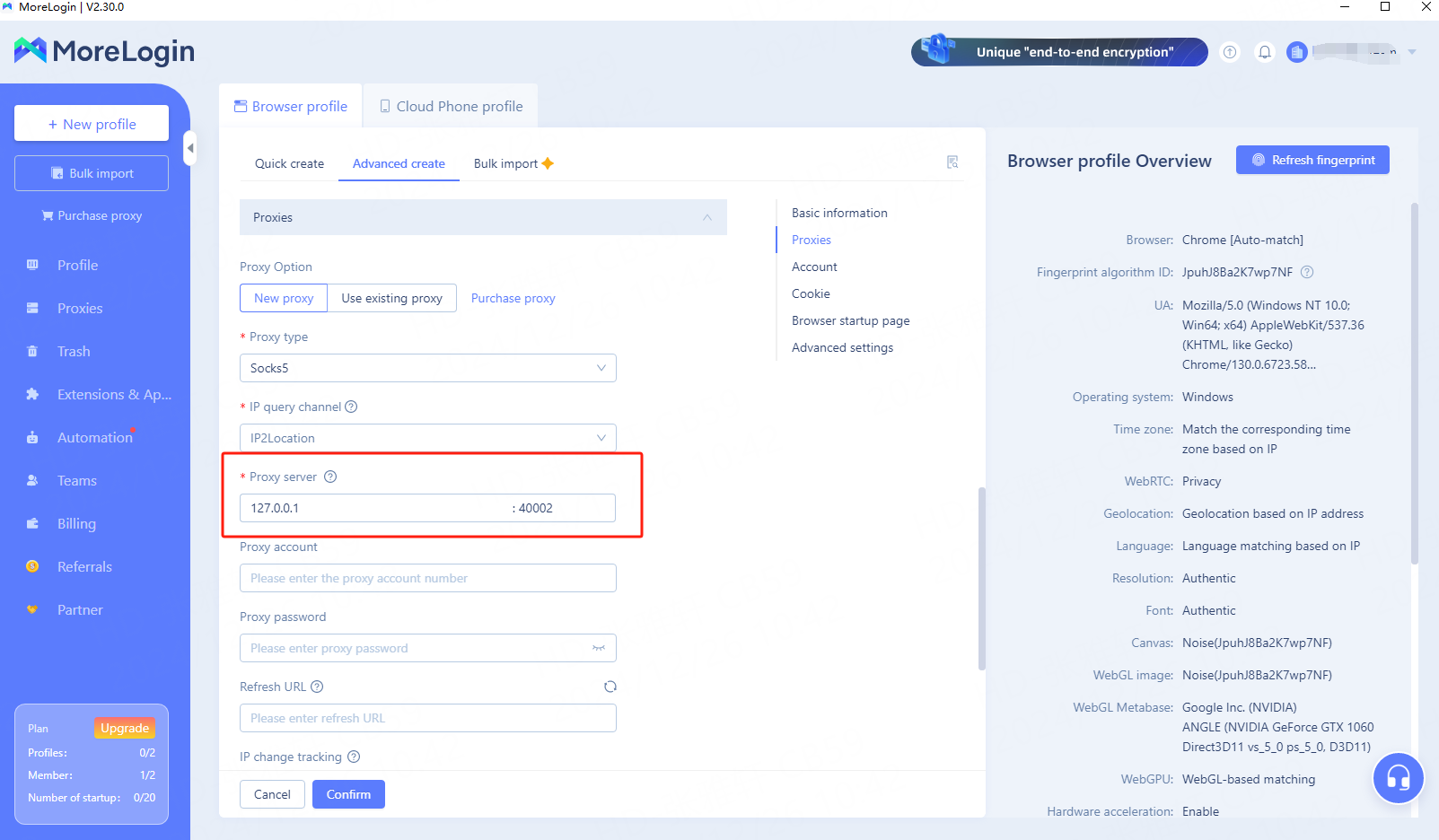
Task: Click the Proxy server help icon
Action: coord(330,477)
